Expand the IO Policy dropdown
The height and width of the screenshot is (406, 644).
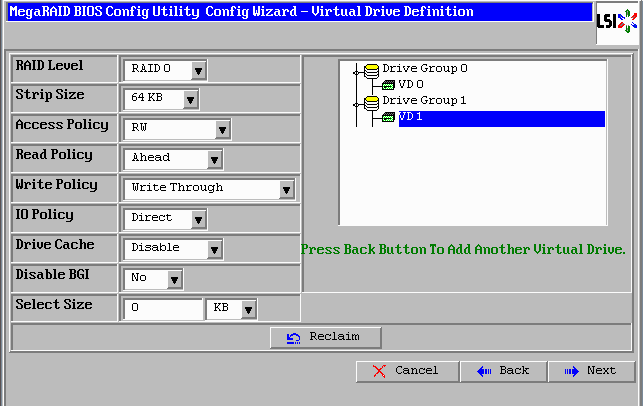coord(198,219)
